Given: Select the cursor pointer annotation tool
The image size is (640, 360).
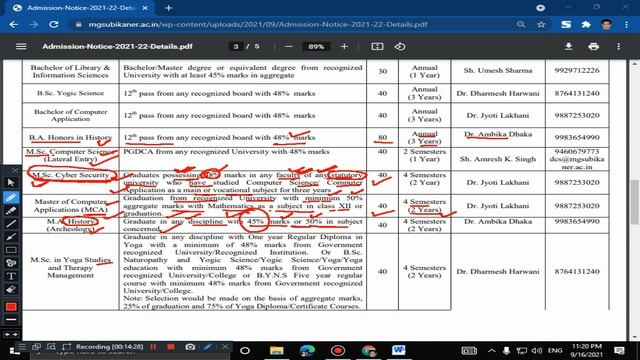Looking at the screenshot, I should click(x=11, y=183).
